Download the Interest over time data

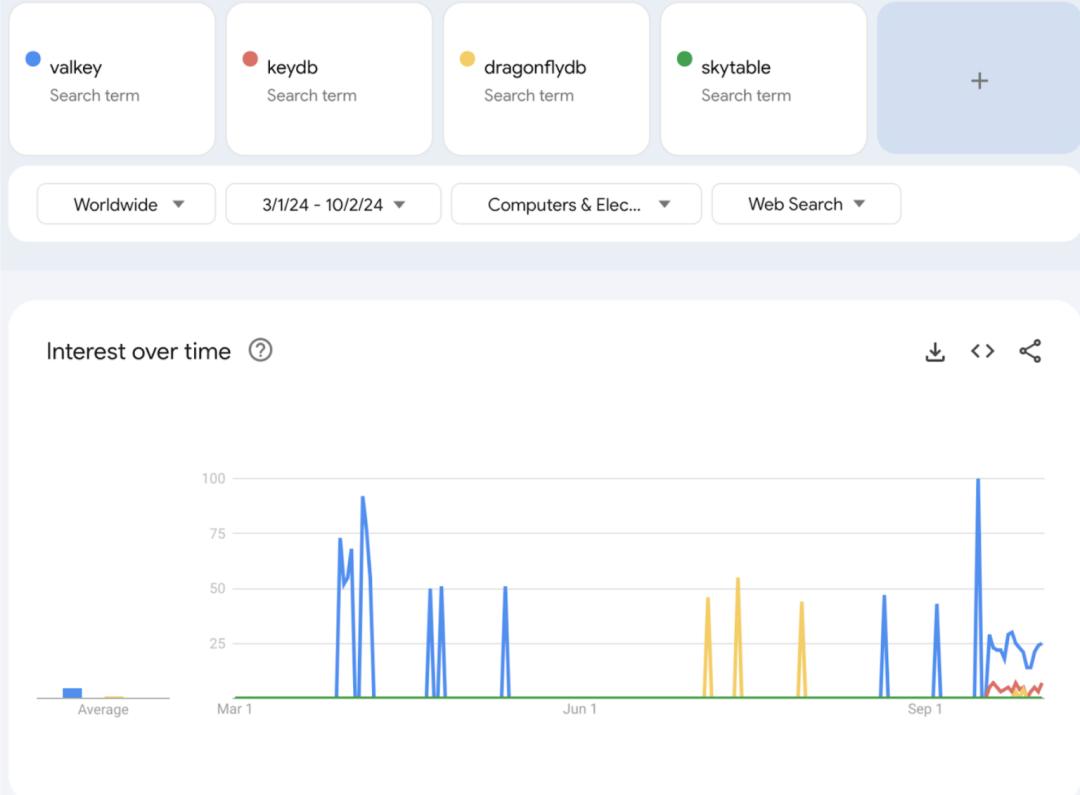pyautogui.click(x=935, y=351)
